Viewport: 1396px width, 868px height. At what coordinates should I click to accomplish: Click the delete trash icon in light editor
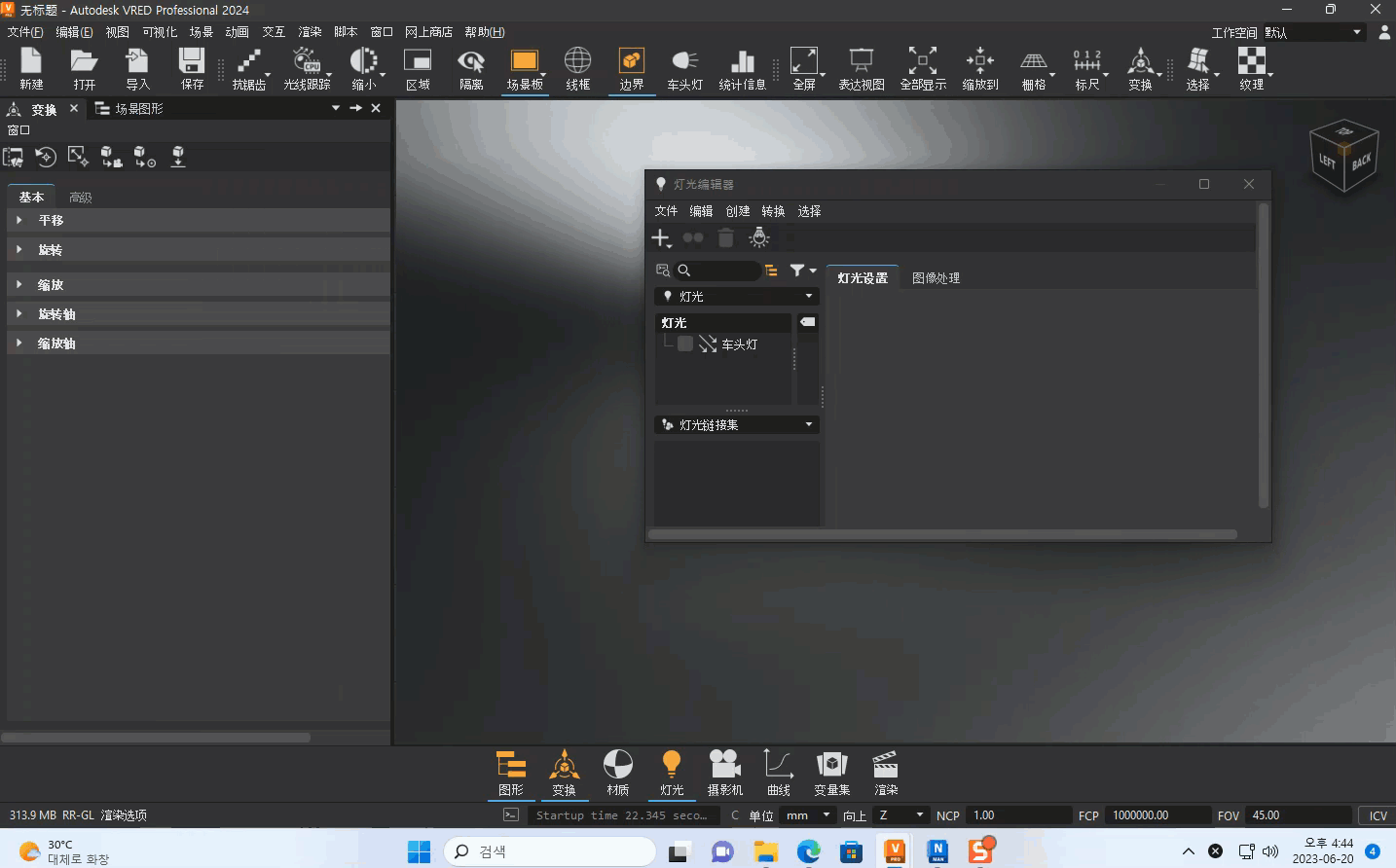725,237
